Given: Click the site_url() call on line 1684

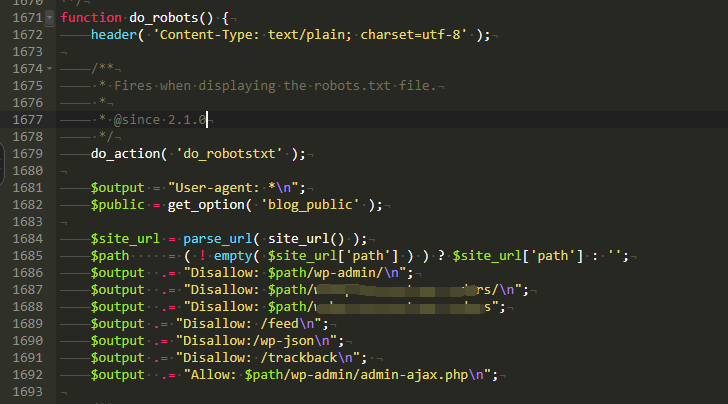Looking at the screenshot, I should [x=306, y=239].
